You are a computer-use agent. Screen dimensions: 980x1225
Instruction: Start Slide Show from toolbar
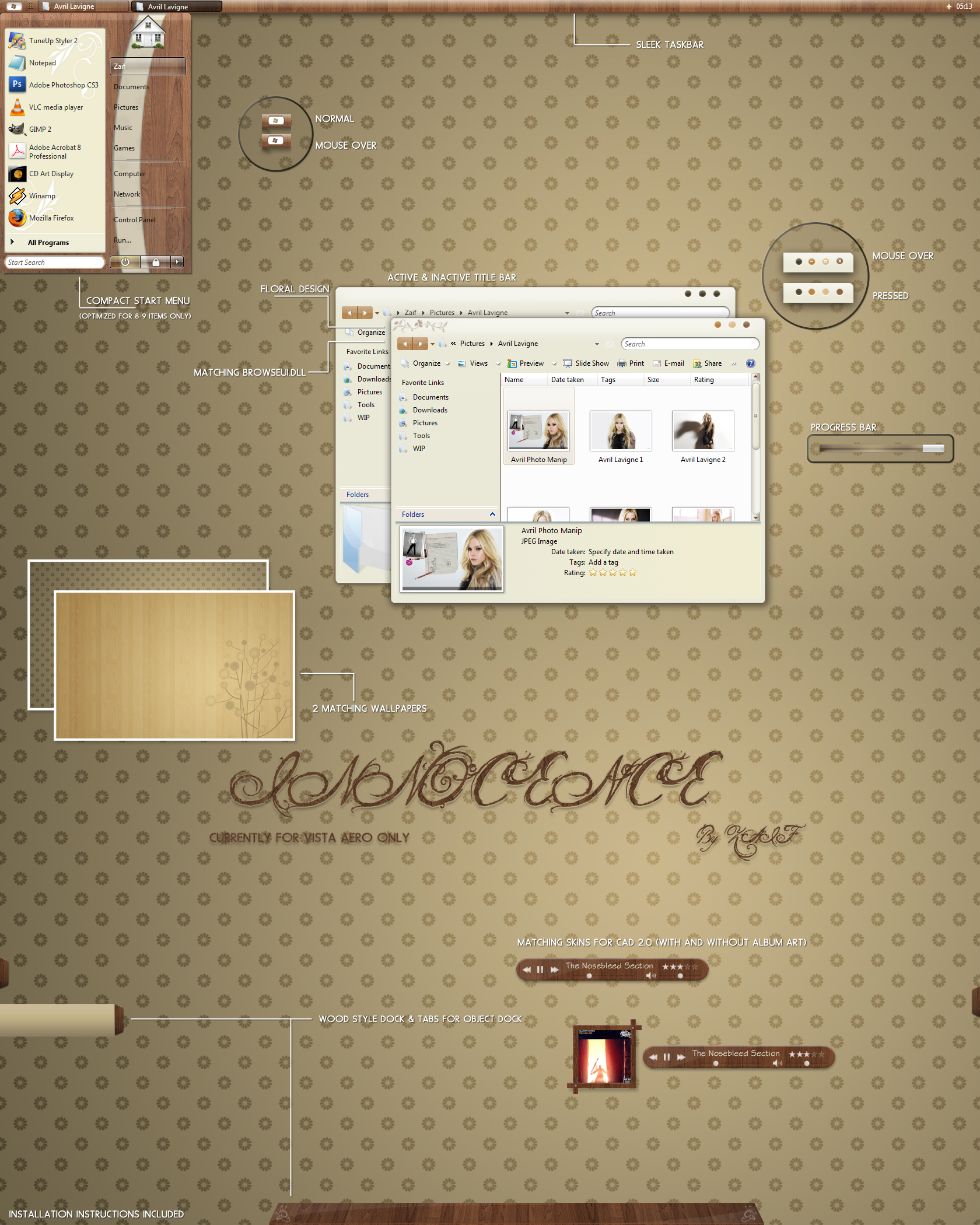coord(586,363)
